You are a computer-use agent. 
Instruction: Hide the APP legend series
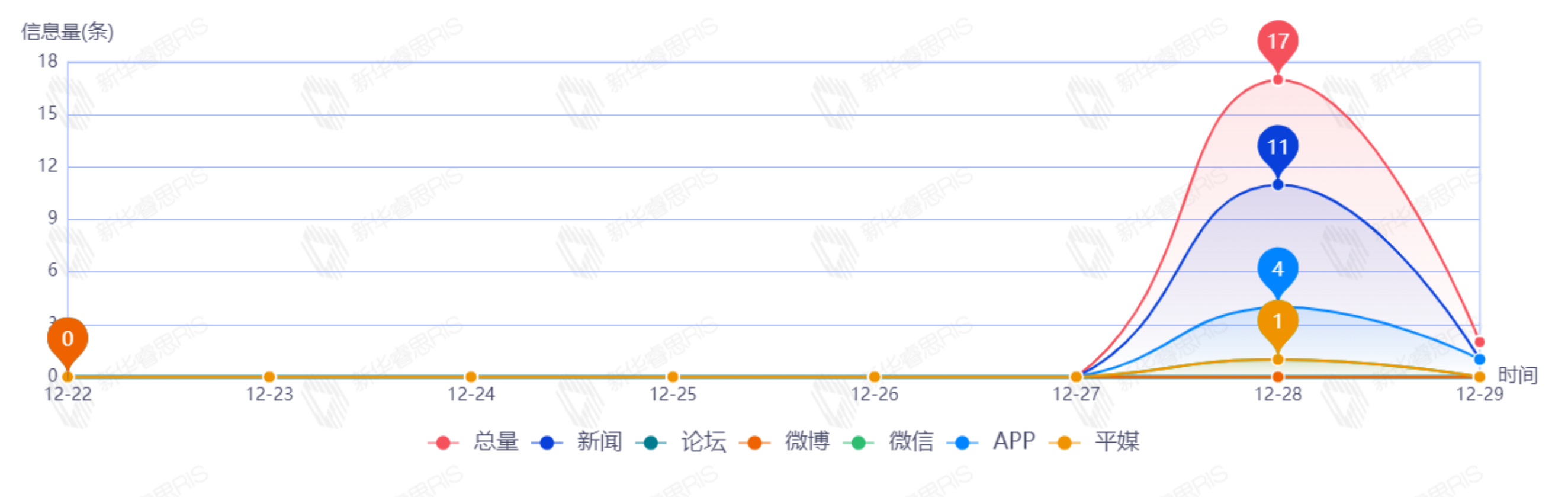(x=992, y=441)
